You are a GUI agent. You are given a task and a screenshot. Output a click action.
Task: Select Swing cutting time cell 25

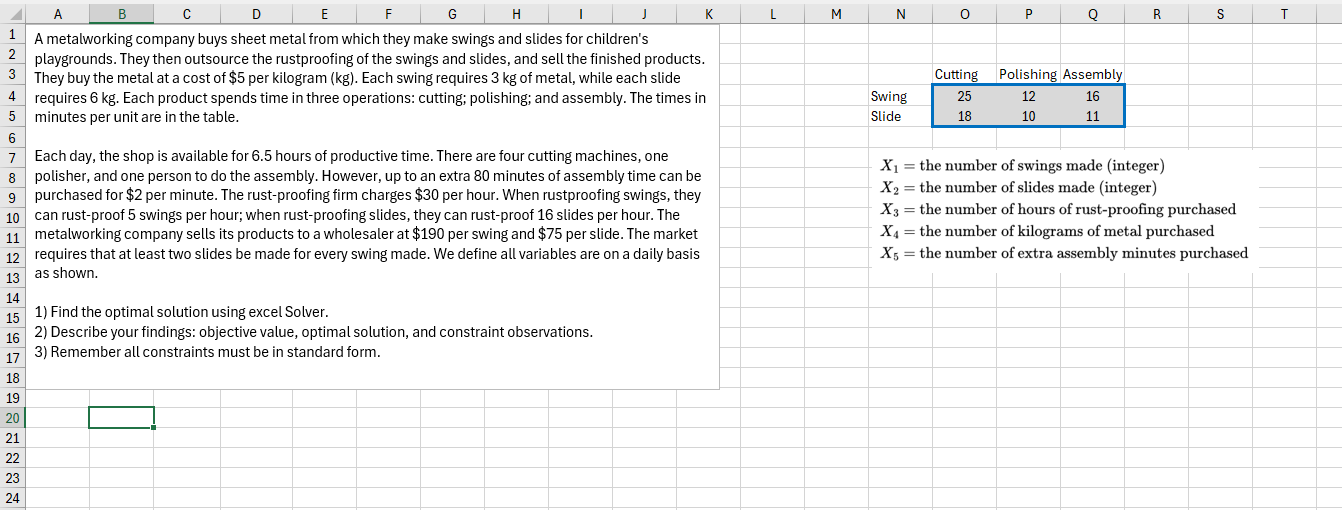coord(964,96)
